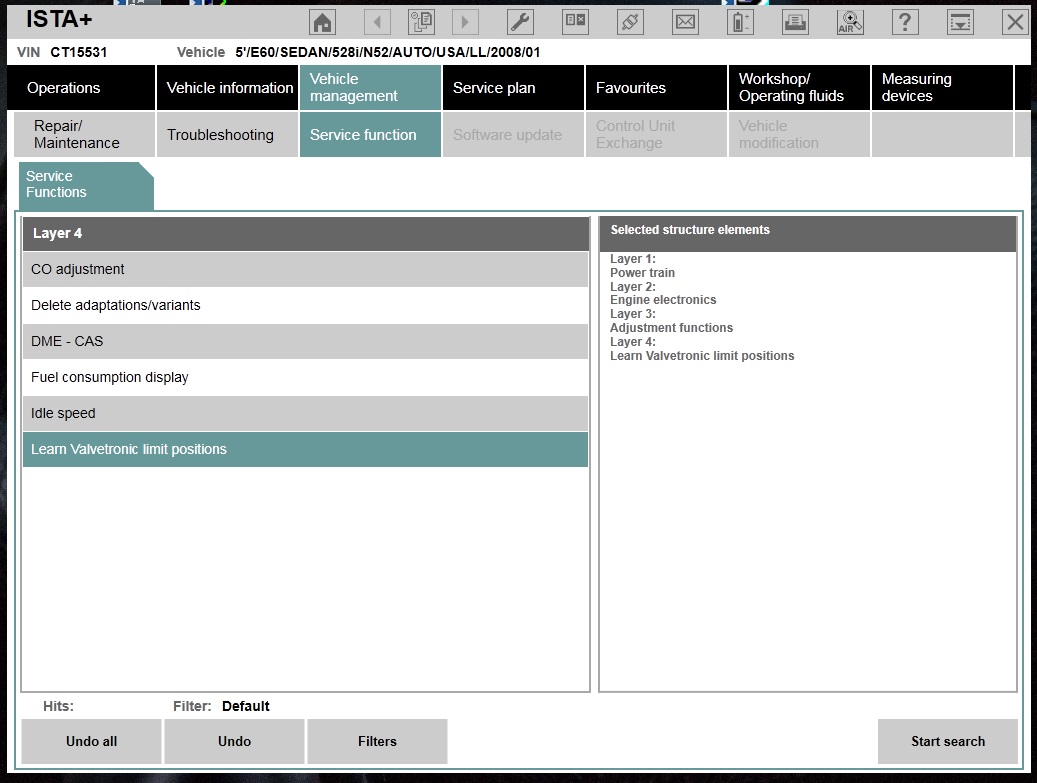Open the Filters button
The image size is (1037, 783).
pos(377,741)
